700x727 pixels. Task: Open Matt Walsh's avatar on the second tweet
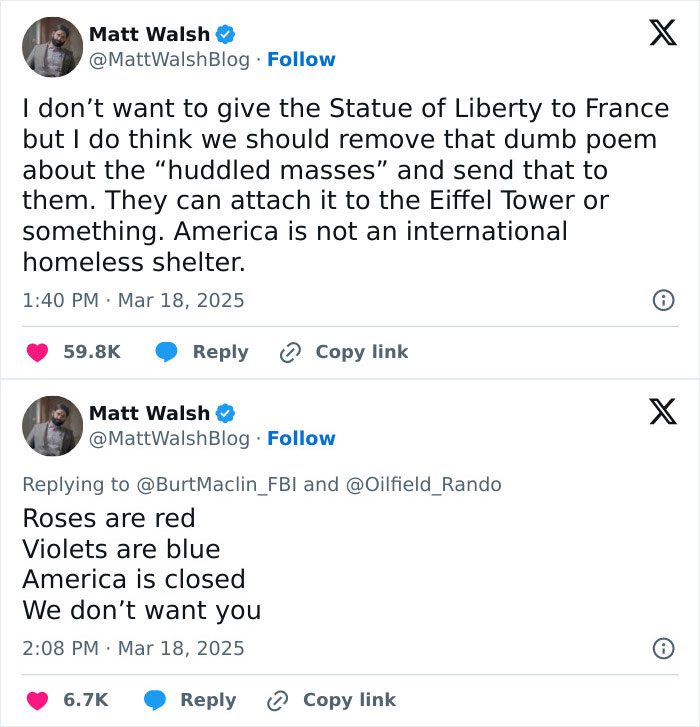pyautogui.click(x=52, y=425)
